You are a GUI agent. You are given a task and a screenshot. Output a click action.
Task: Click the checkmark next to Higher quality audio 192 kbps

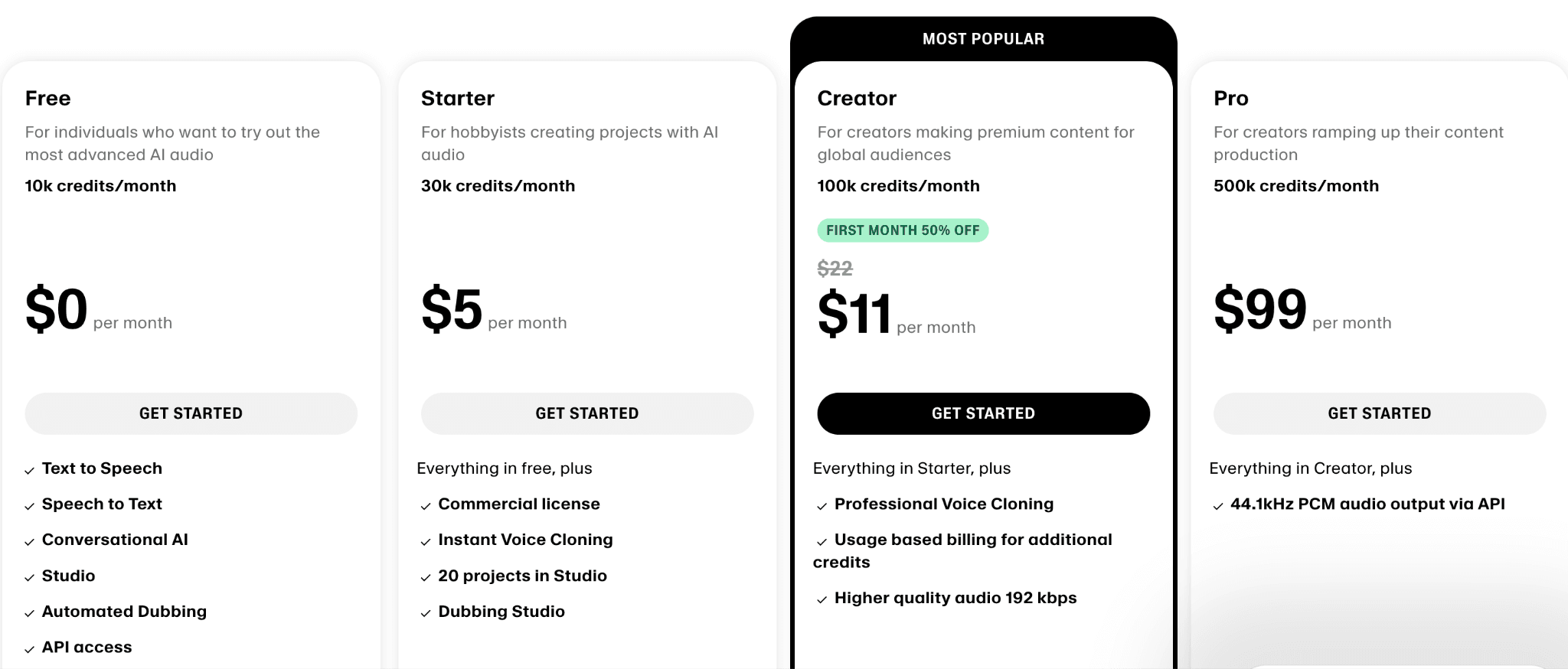[x=823, y=599]
